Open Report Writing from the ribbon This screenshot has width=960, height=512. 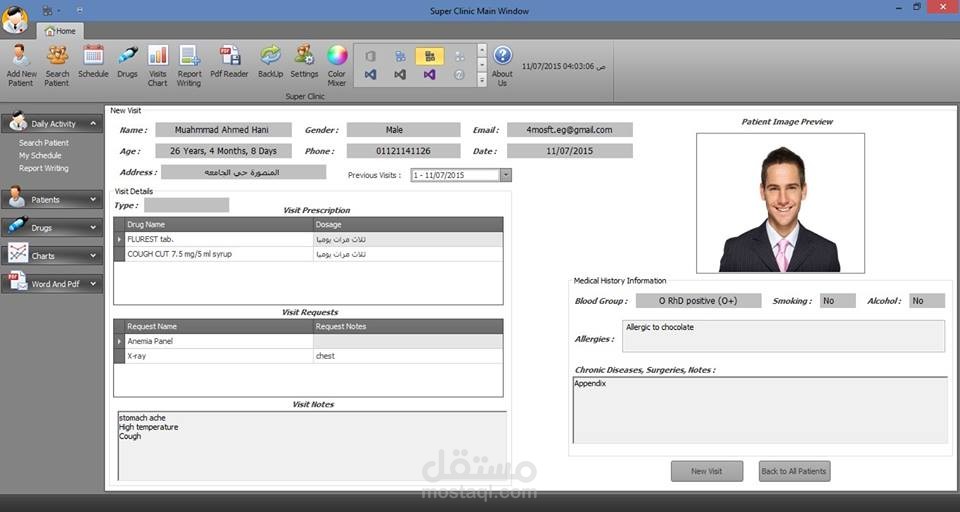point(189,66)
